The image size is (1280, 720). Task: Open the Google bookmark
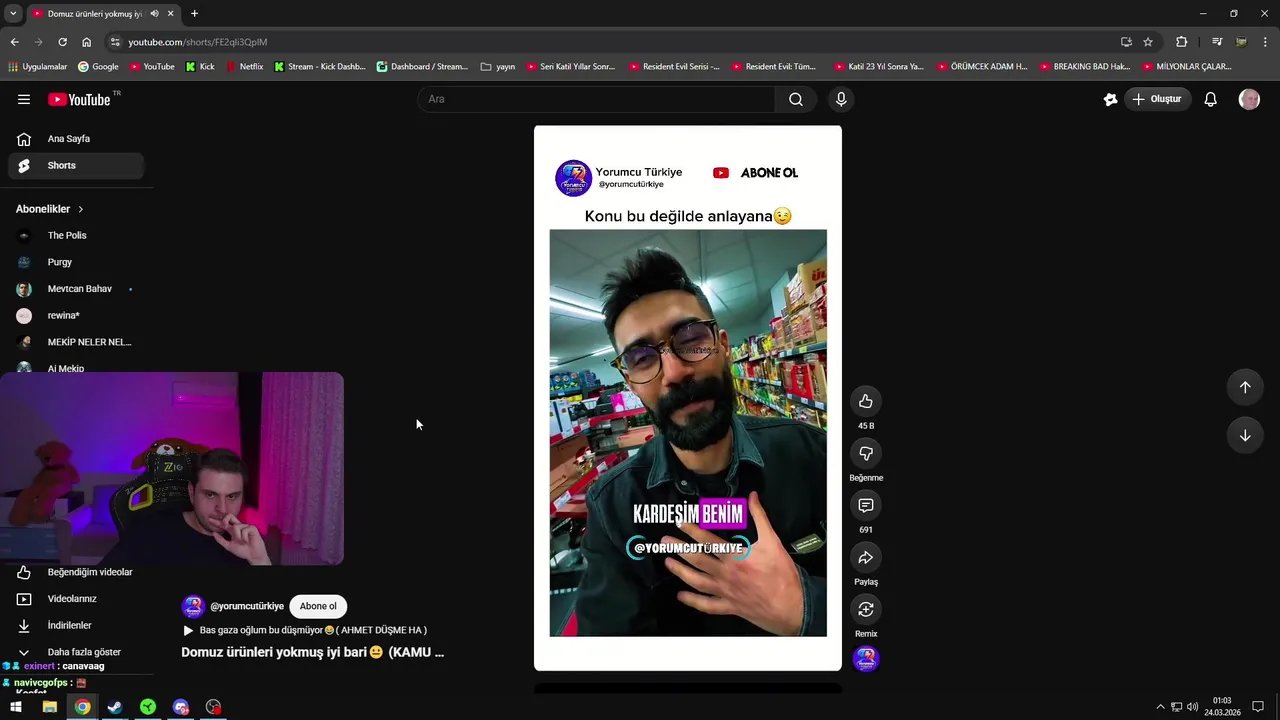[97, 67]
